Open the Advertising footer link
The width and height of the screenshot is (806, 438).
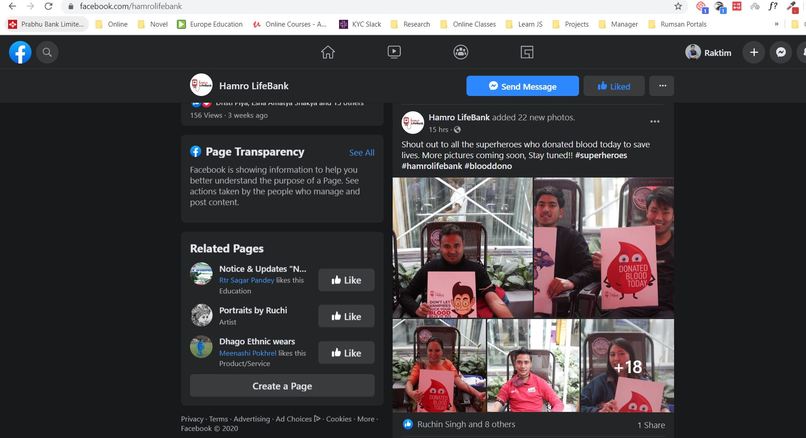coord(251,419)
